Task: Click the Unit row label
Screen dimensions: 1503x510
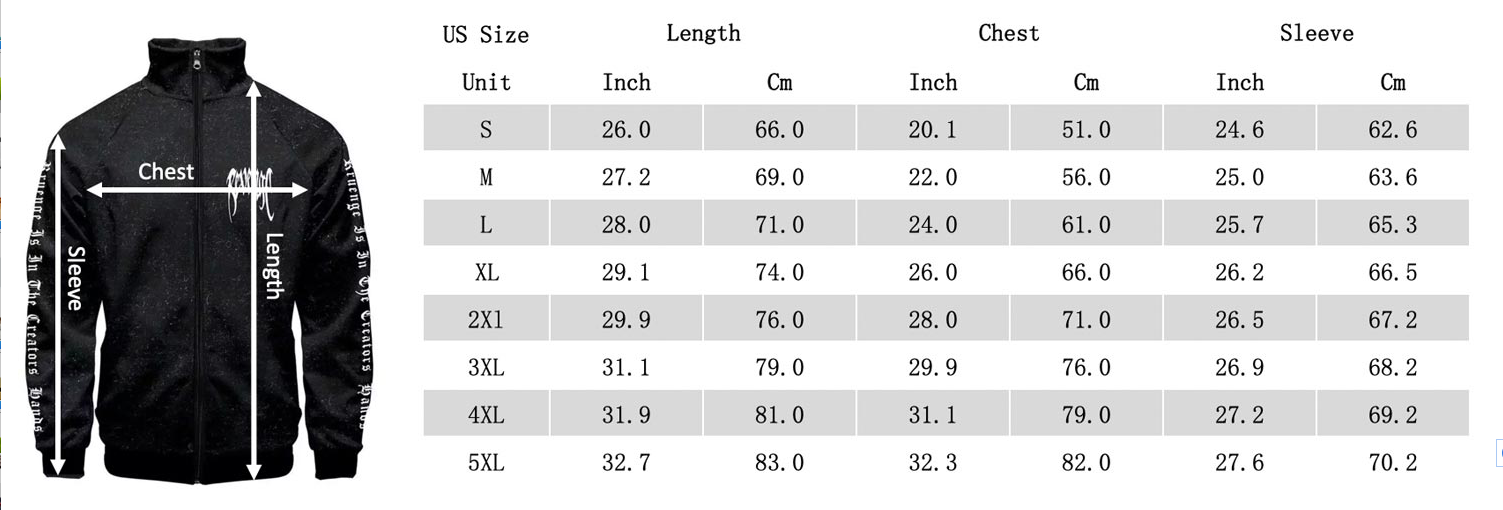Action: pyautogui.click(x=486, y=82)
